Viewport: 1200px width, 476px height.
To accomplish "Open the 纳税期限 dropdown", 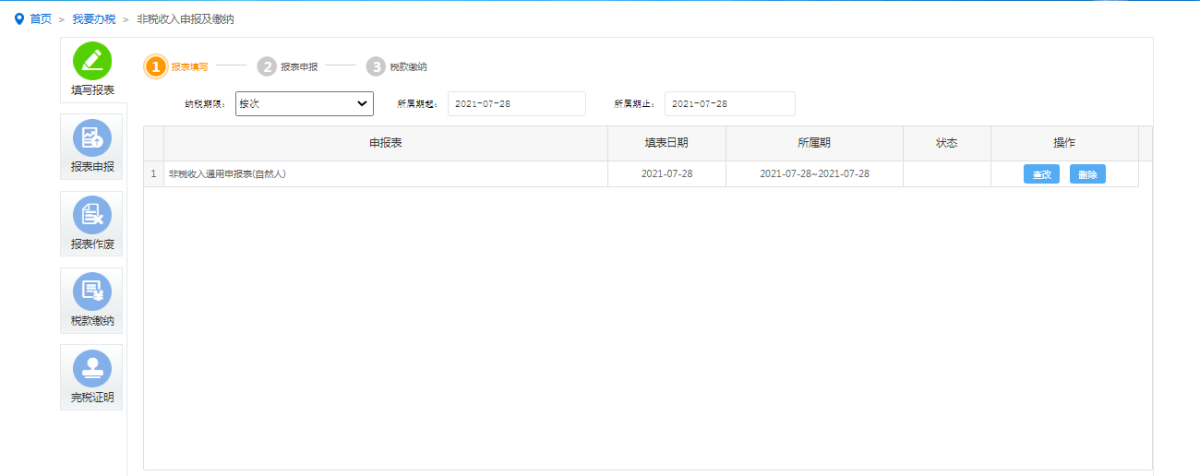I will click(x=304, y=104).
